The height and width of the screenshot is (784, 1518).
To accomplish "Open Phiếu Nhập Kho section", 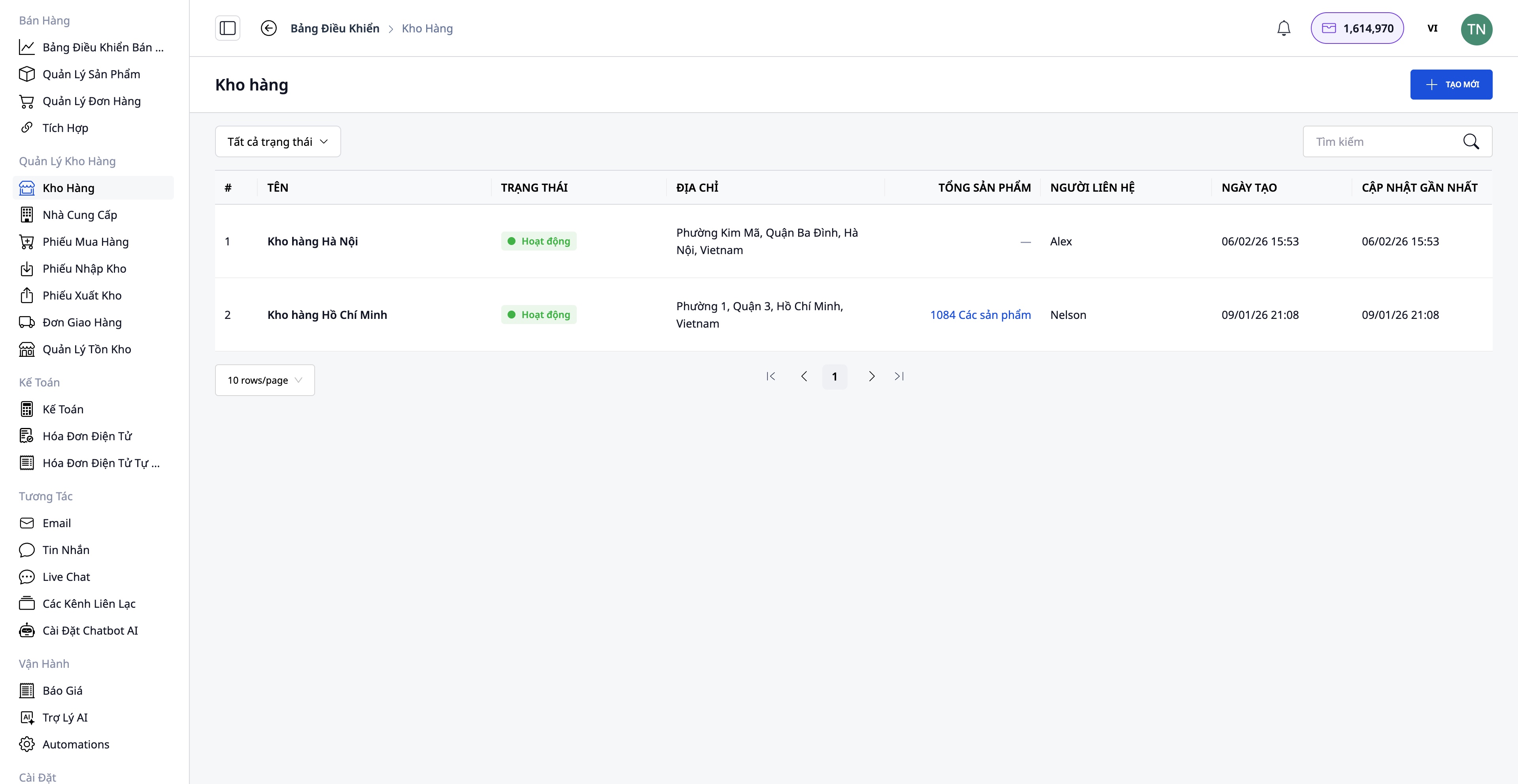I will pos(84,268).
